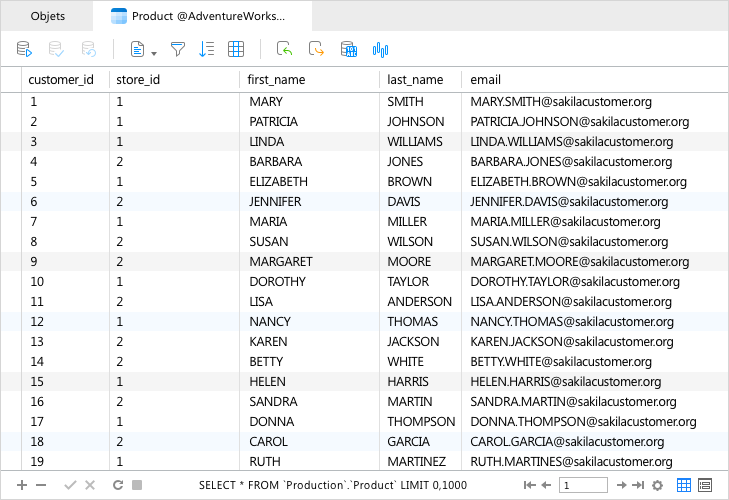Click the Begin Transaction database icon
This screenshot has height=500, width=729.
24,49
